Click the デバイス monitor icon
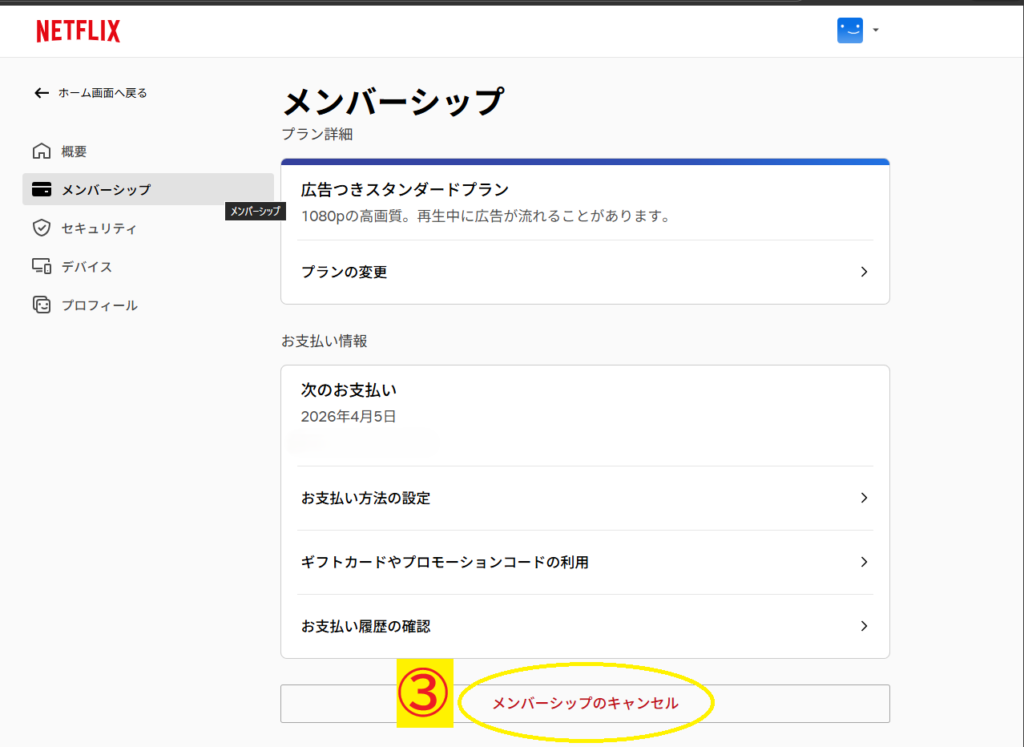Screen dimensions: 1024x747 pos(41,267)
